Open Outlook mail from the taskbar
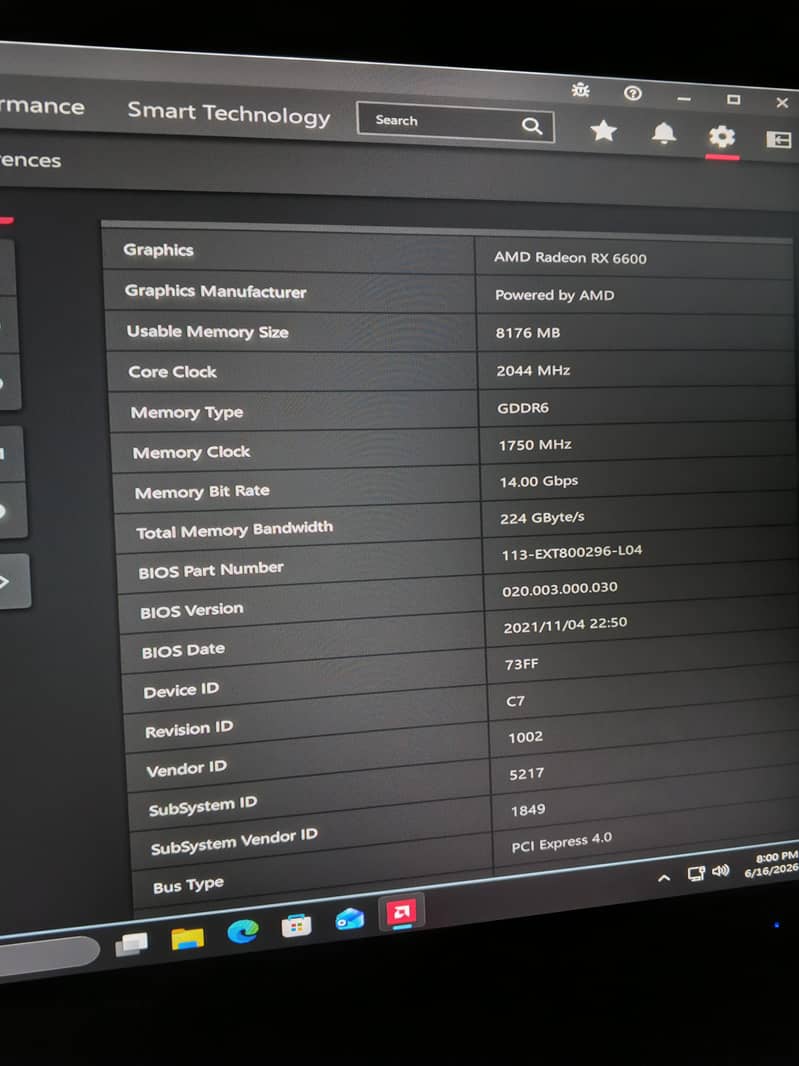799x1066 pixels. point(350,920)
